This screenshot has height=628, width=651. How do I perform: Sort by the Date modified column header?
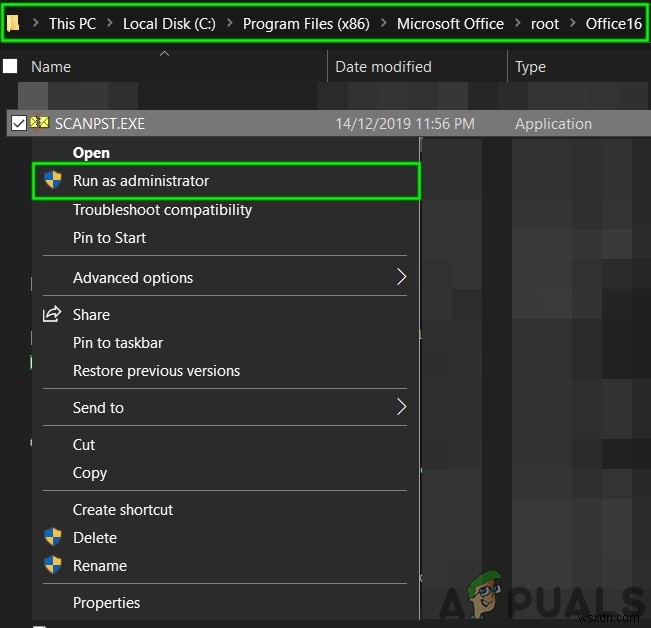pos(383,66)
